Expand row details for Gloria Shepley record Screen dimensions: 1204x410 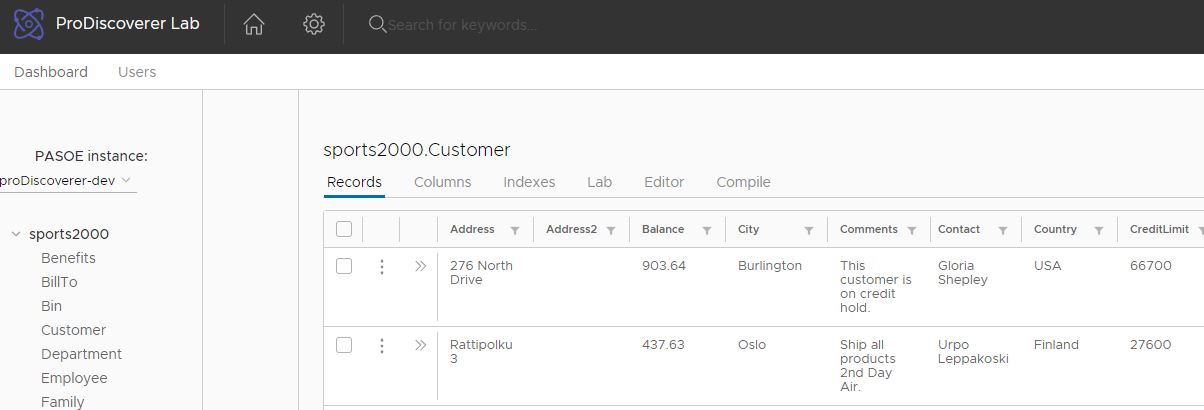[x=420, y=266]
